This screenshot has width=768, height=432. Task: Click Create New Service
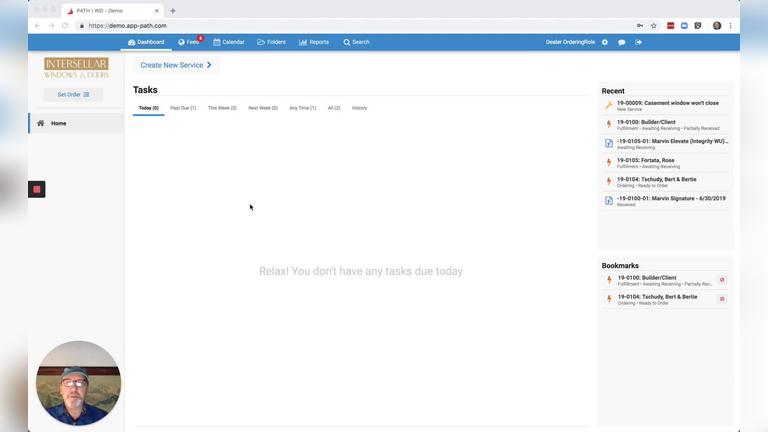pos(176,65)
